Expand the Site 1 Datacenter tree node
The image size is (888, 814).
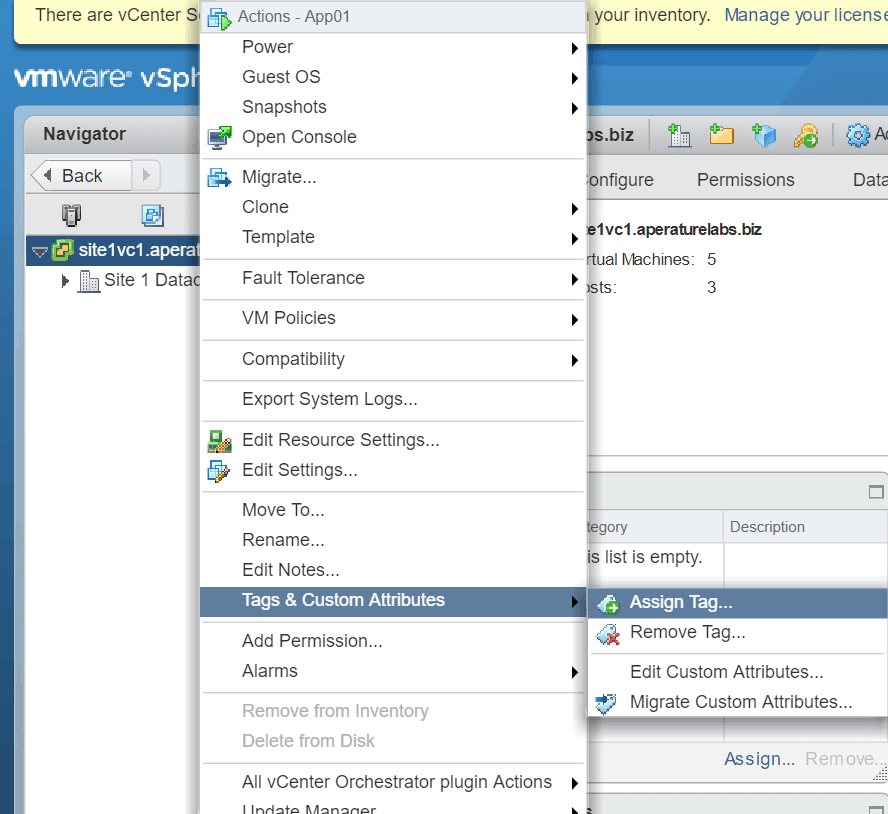(x=65, y=280)
